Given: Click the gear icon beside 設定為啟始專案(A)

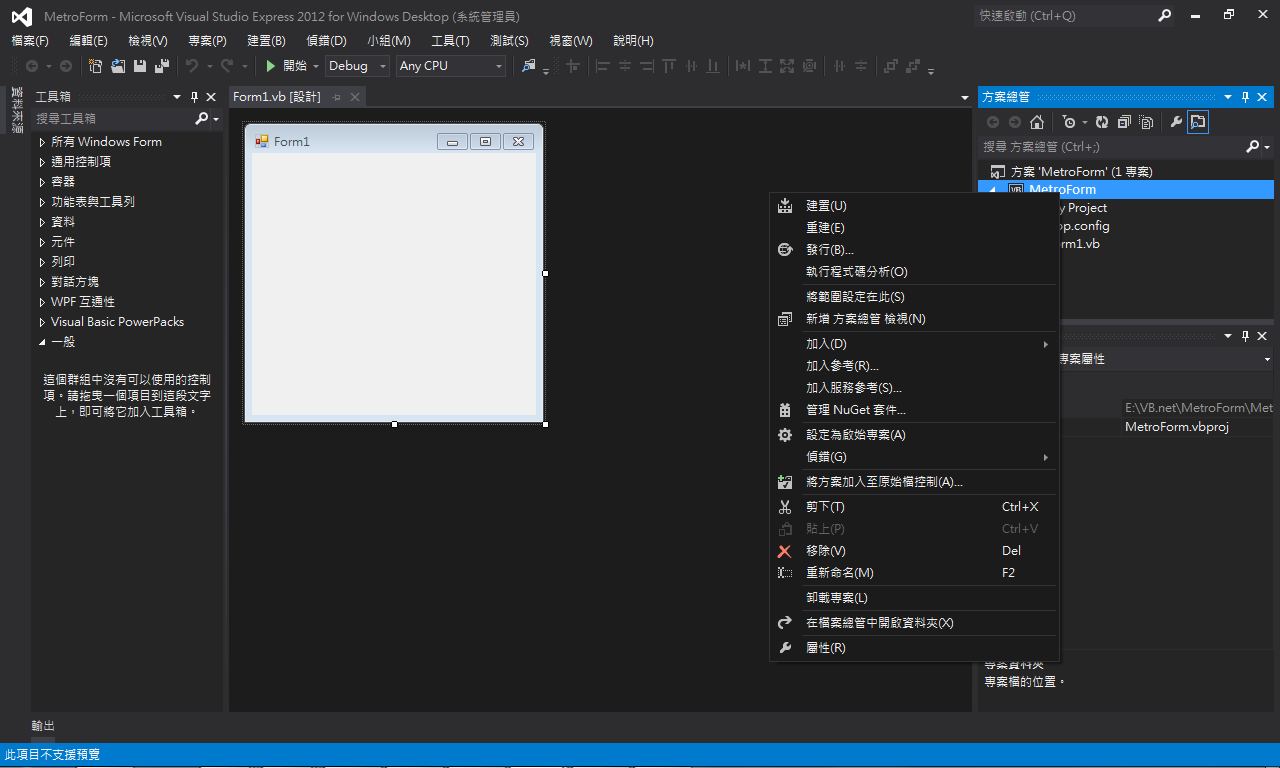Looking at the screenshot, I should (785, 435).
